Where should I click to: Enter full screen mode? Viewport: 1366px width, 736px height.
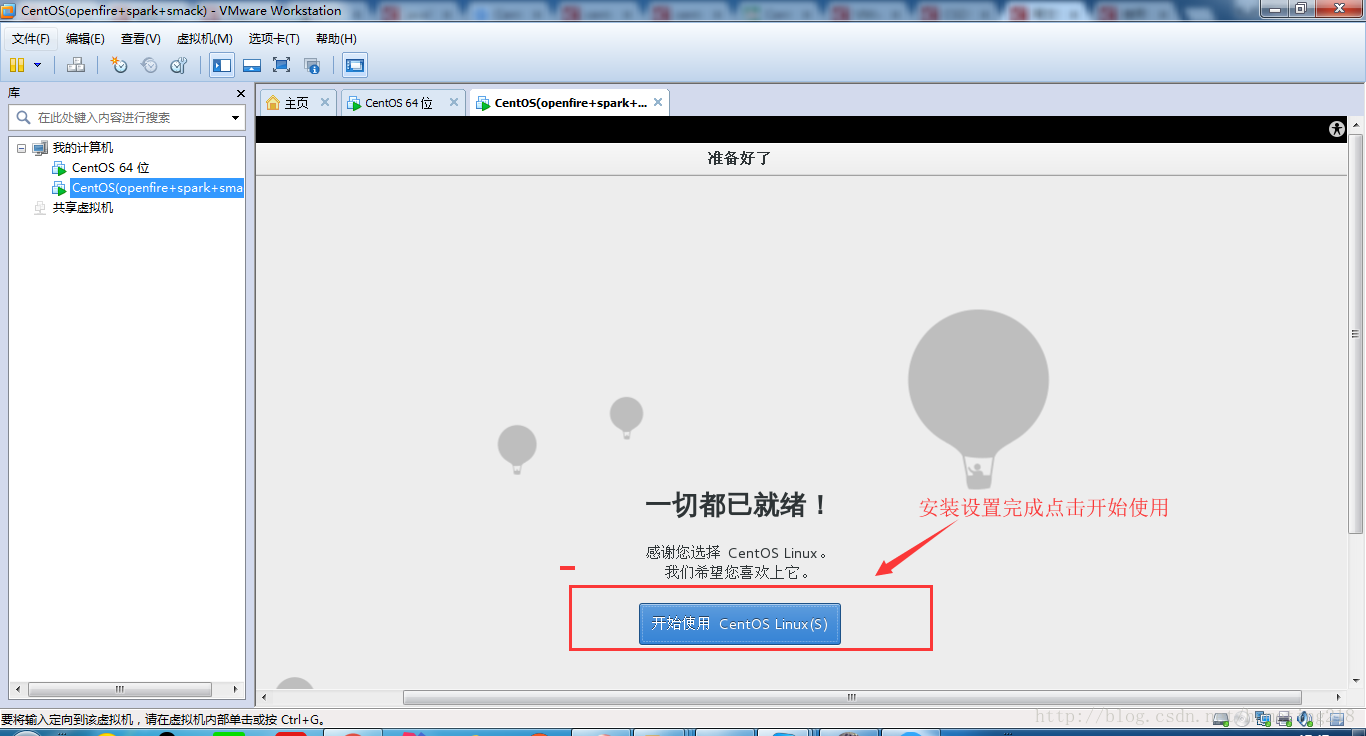281,65
